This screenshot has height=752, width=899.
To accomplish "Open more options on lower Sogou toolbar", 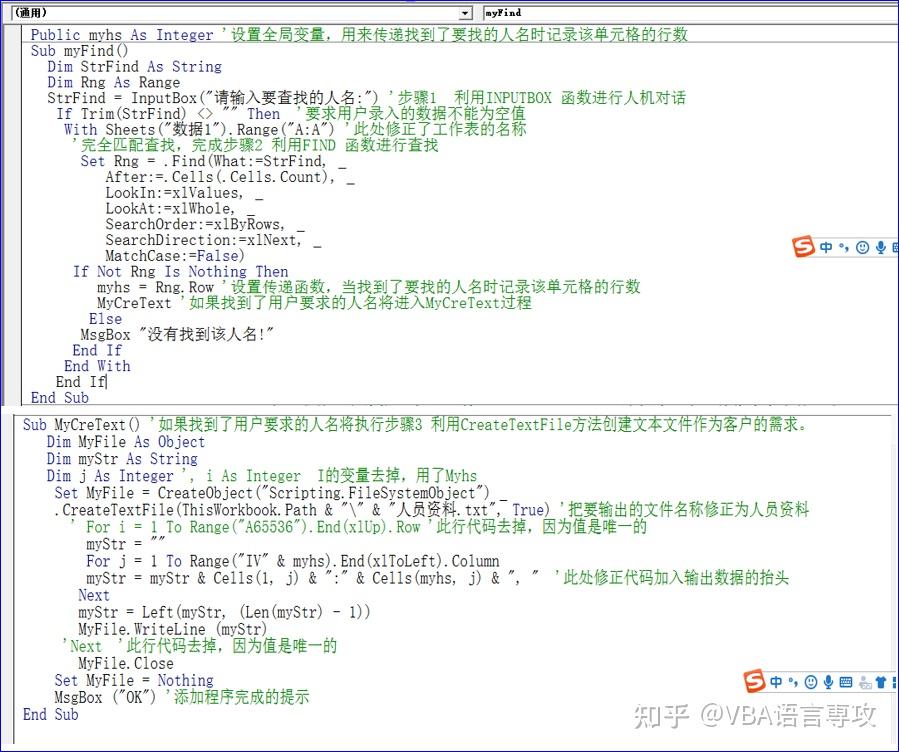I will [894, 682].
